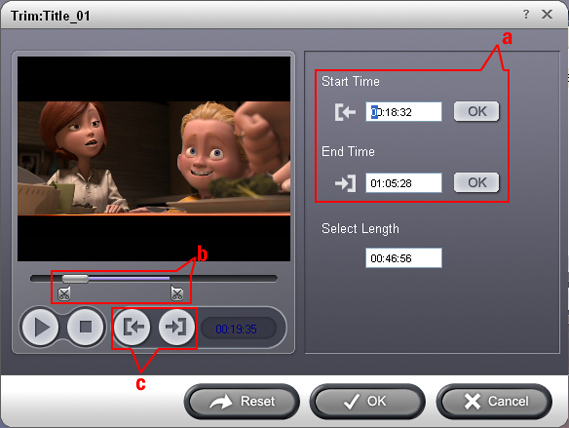This screenshot has height=428, width=569.
Task: Click the Start Time input field
Action: point(404,112)
